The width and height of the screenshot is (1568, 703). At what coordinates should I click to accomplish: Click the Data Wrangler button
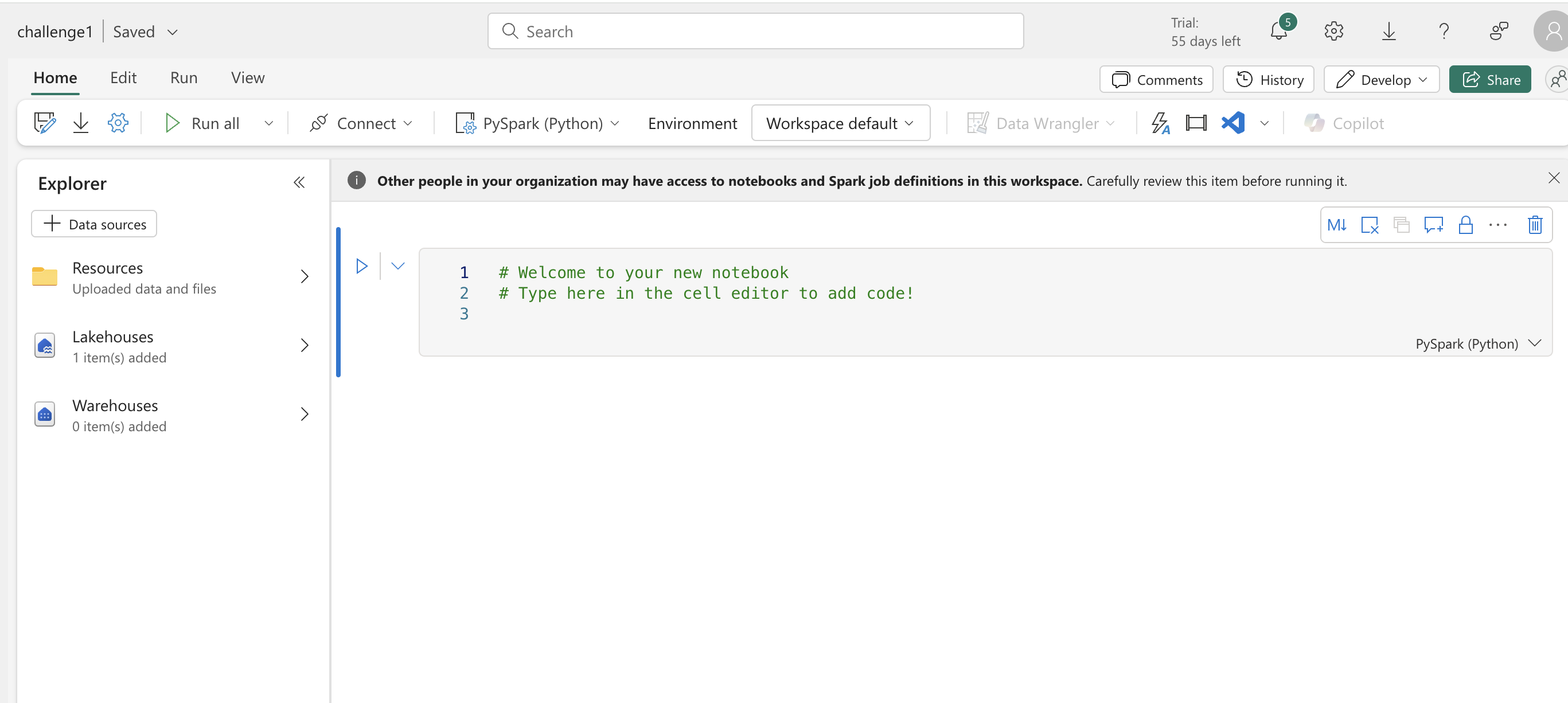coord(1040,123)
